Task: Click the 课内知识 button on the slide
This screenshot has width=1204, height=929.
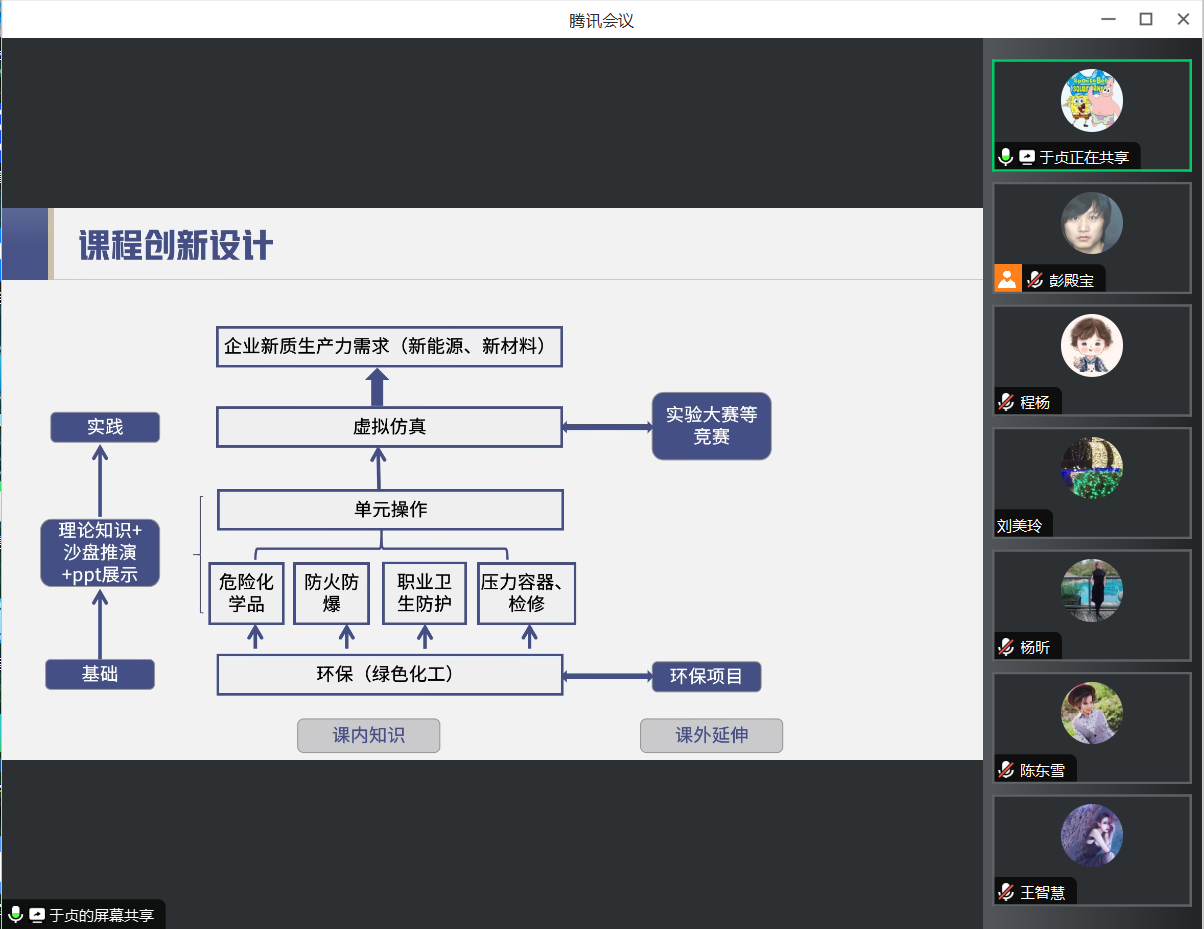Action: click(x=368, y=735)
